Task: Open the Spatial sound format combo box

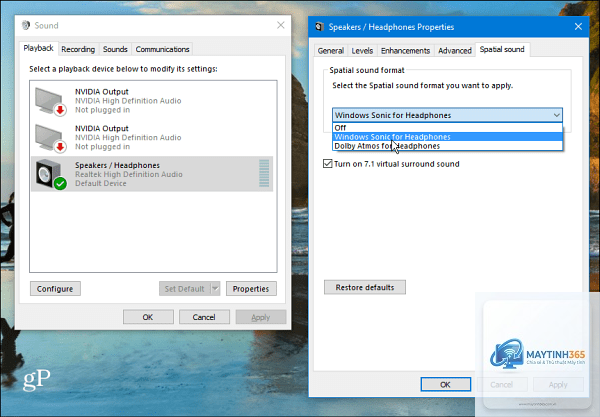Action: pyautogui.click(x=447, y=115)
